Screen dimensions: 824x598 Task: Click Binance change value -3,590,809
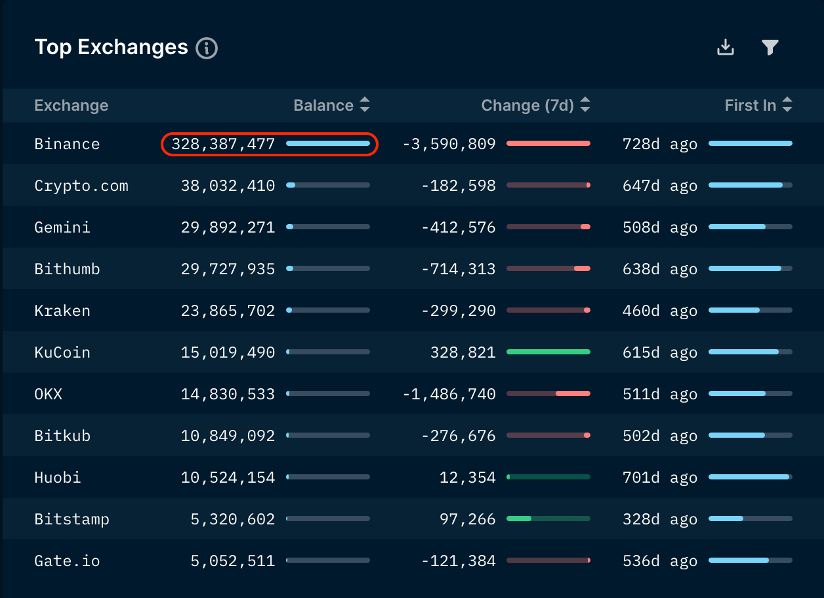coord(449,144)
